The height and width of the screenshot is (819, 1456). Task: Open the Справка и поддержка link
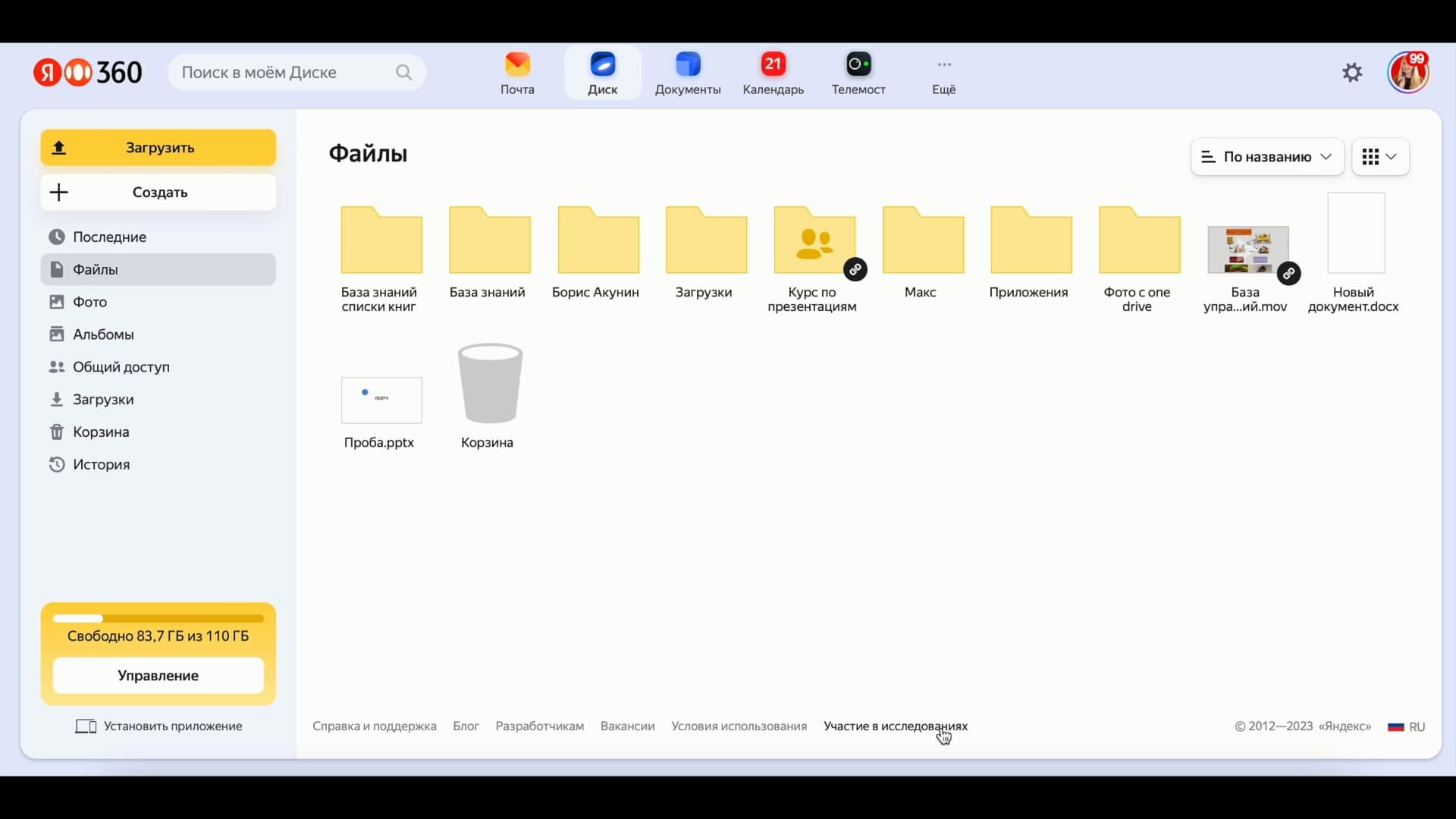[375, 726]
